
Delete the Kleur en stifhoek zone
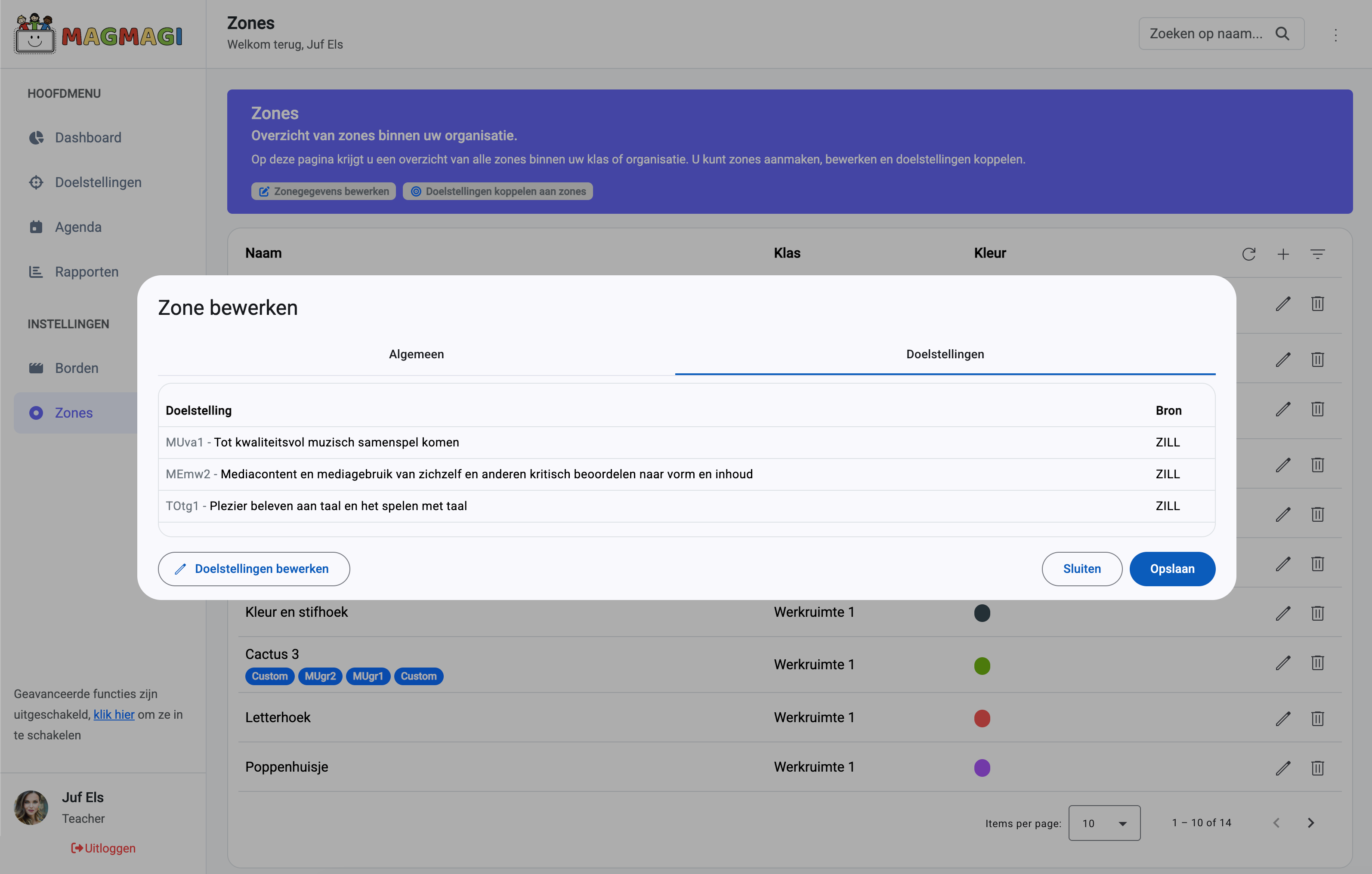[1317, 613]
